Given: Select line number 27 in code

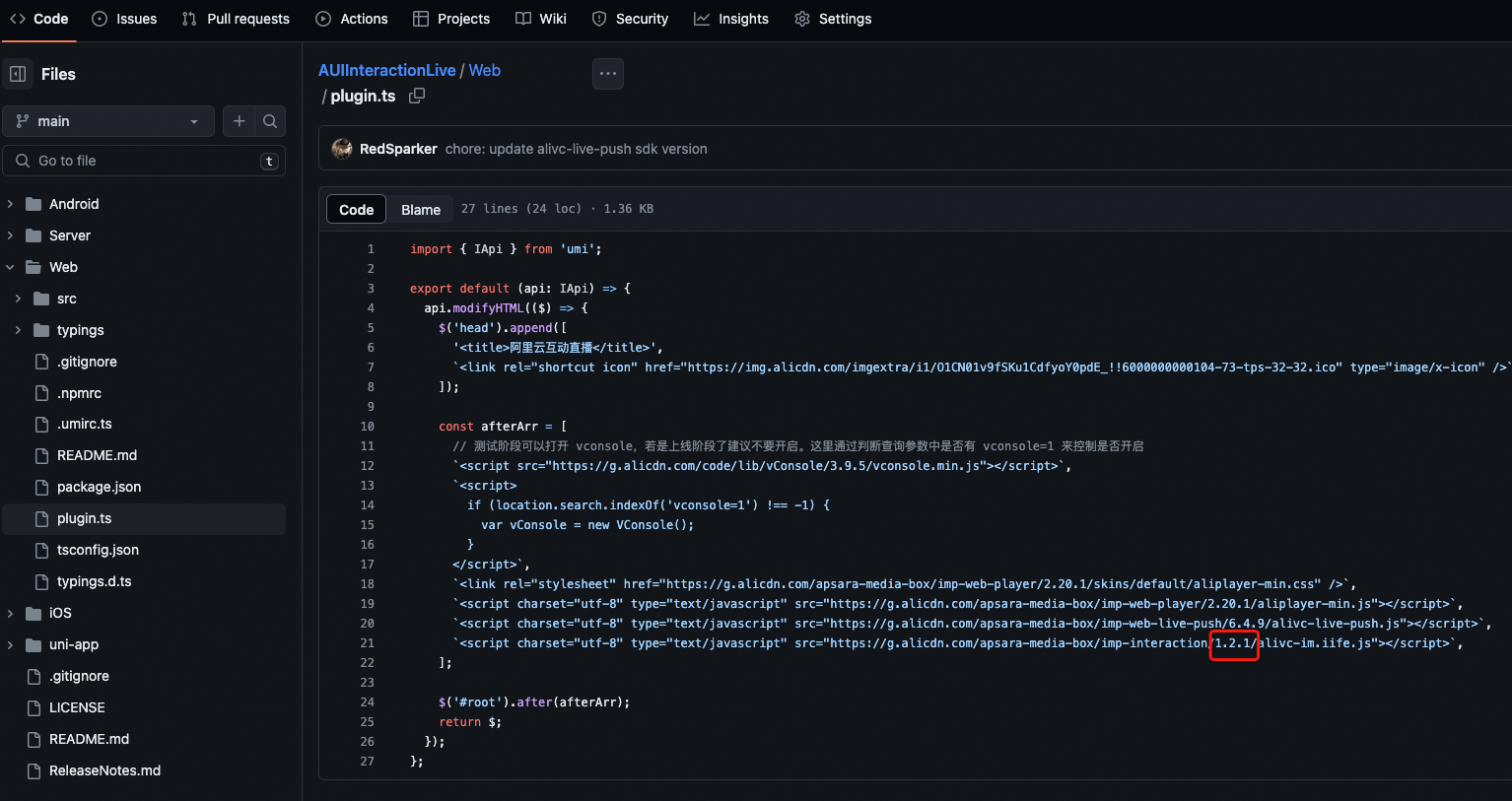Looking at the screenshot, I should [367, 762].
